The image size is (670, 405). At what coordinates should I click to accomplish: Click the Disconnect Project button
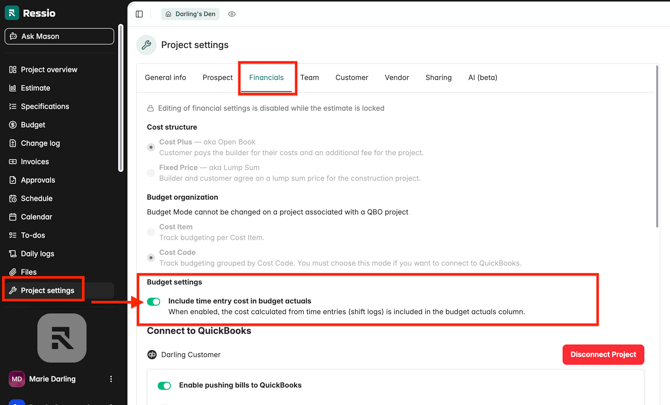603,355
